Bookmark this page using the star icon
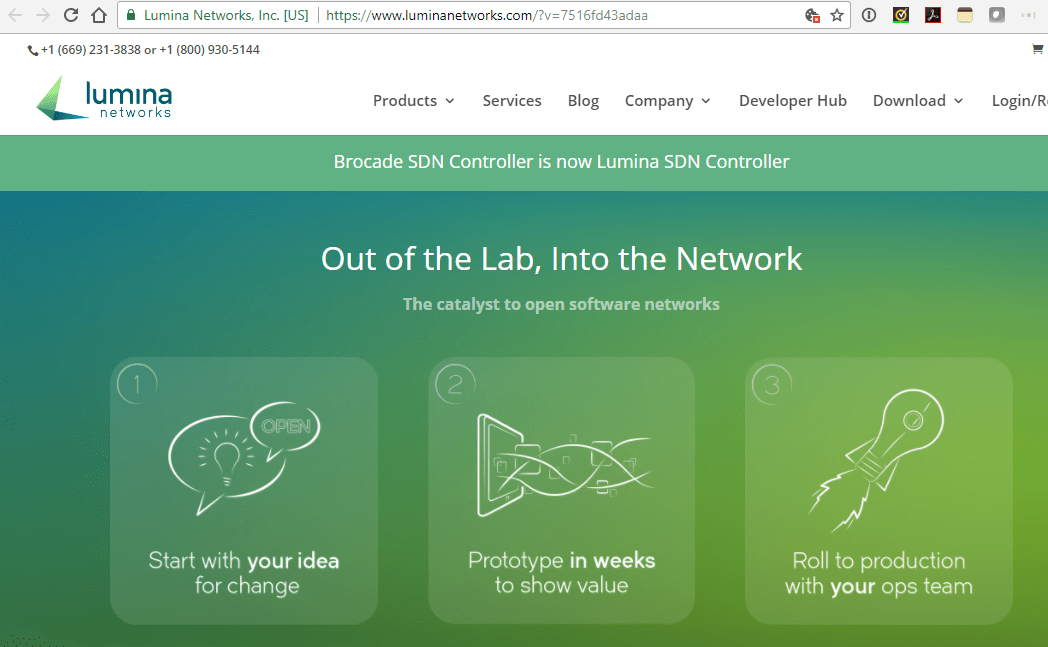 tap(837, 15)
